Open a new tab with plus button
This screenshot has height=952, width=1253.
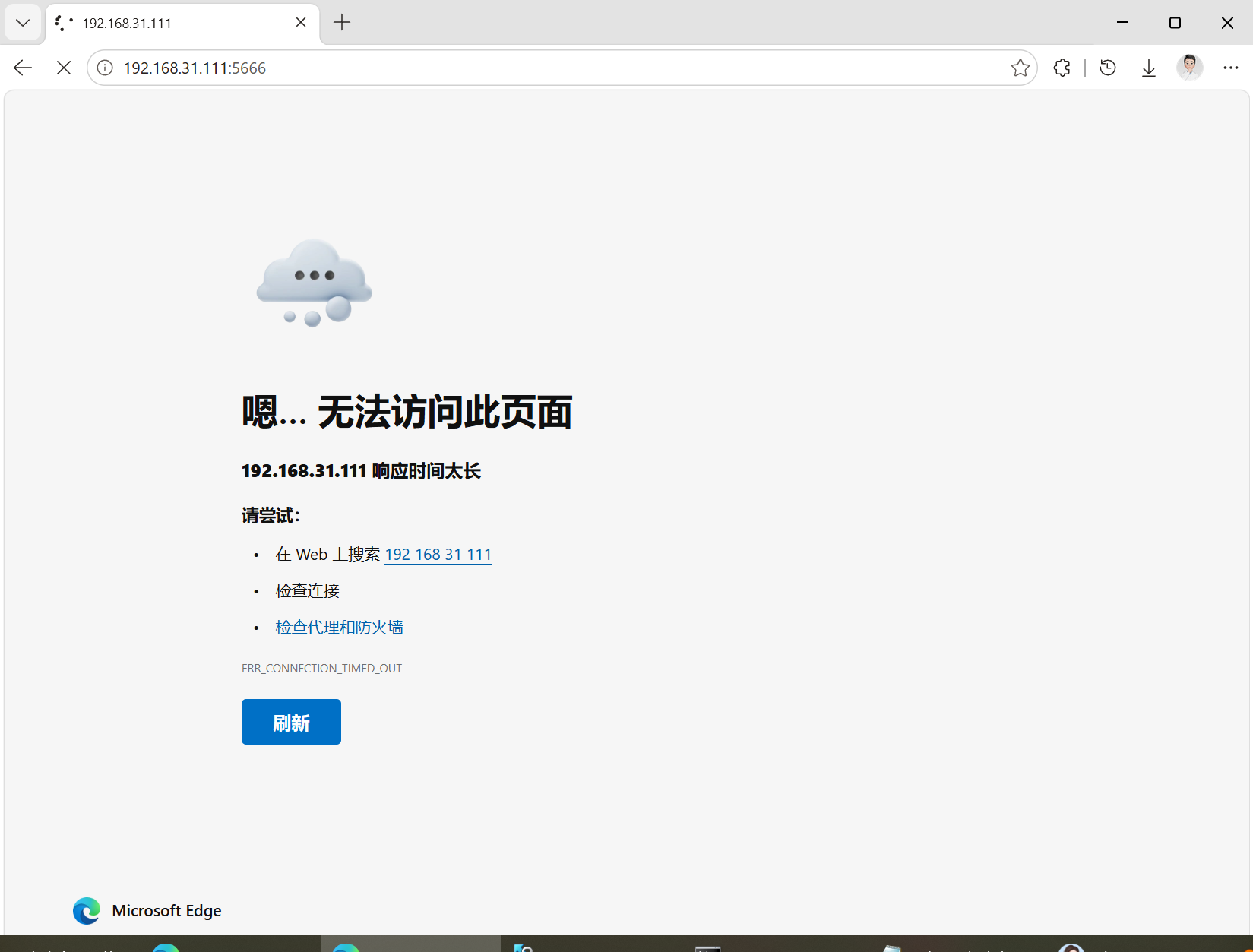[x=342, y=22]
